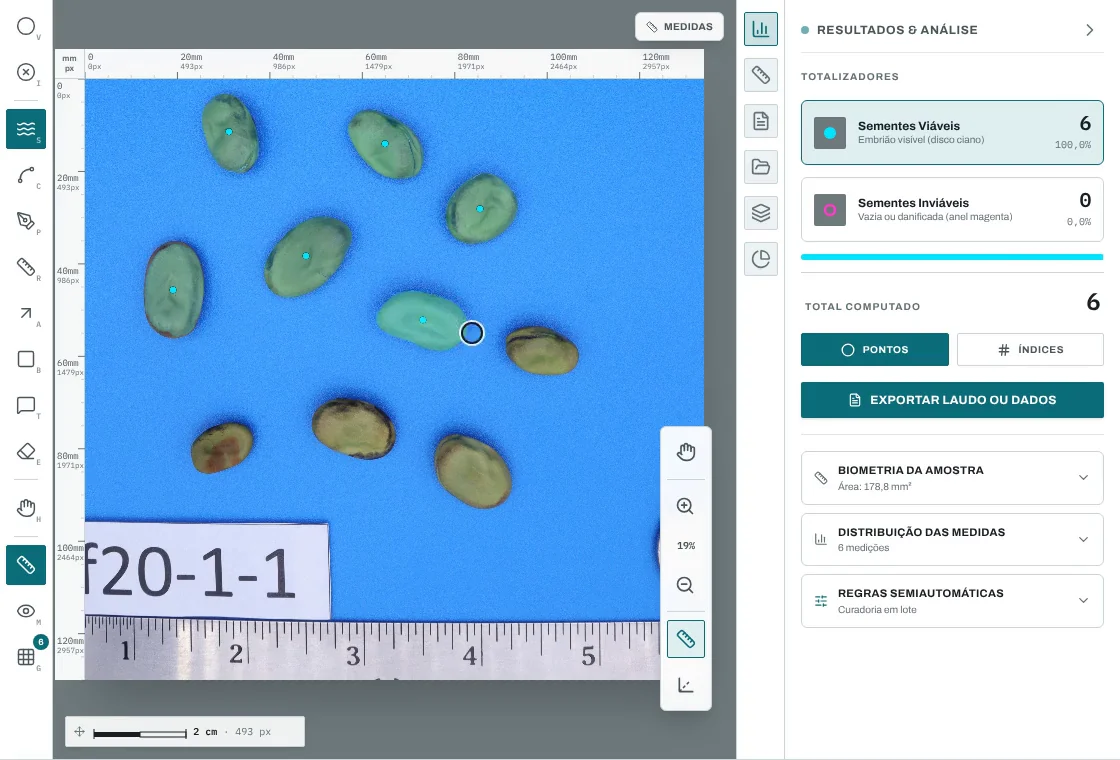Click the '6 medições' text
Screen dimensions: 1120x760
tap(864, 548)
